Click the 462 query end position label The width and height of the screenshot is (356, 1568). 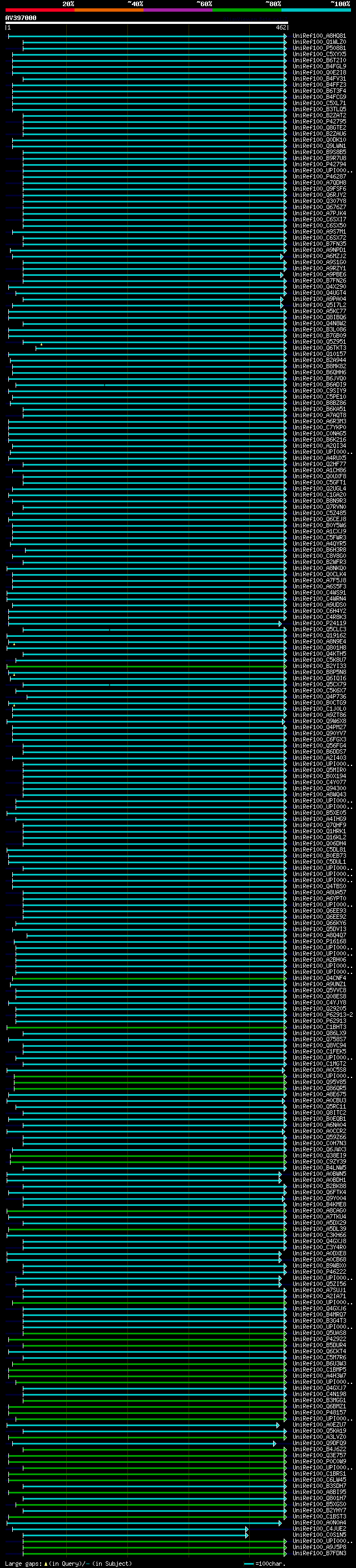click(280, 27)
